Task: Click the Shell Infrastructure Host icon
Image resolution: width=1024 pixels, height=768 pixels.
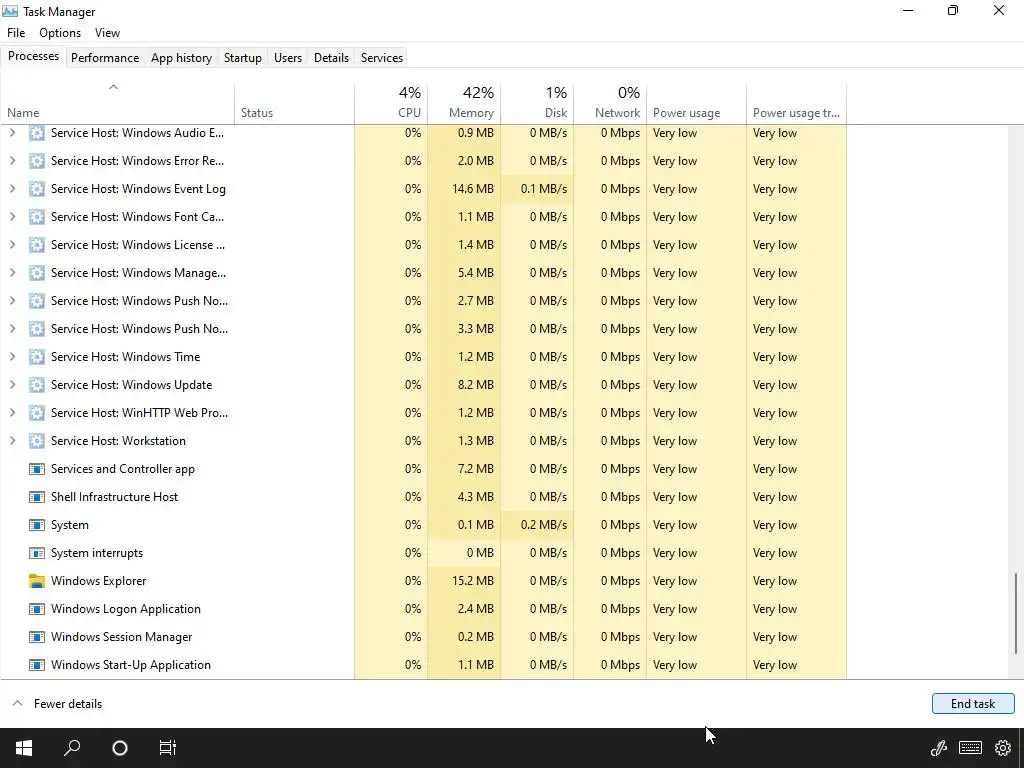Action: (37, 497)
